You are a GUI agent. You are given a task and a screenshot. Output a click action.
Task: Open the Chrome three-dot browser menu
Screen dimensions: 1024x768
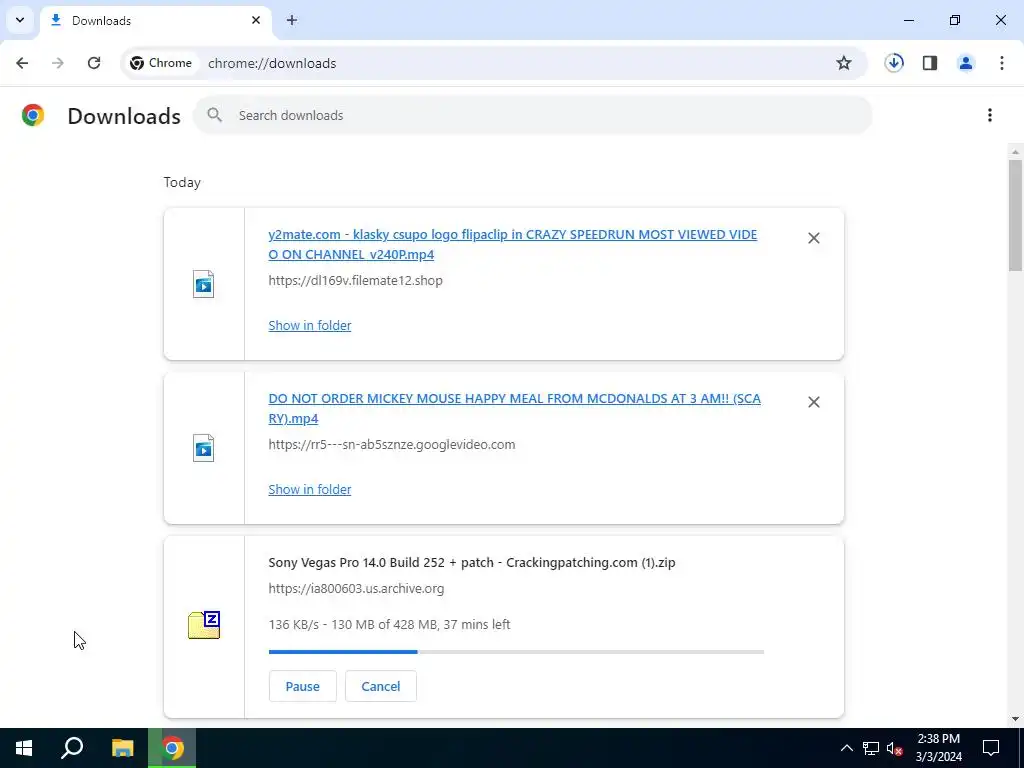pos(1002,63)
